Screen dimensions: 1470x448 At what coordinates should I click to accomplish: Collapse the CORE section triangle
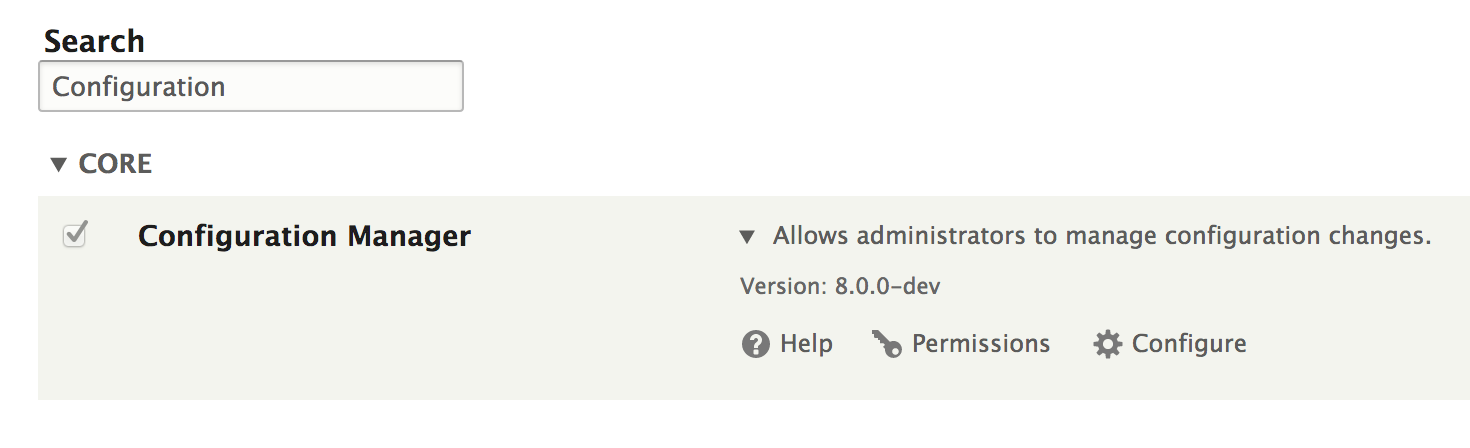click(x=58, y=164)
